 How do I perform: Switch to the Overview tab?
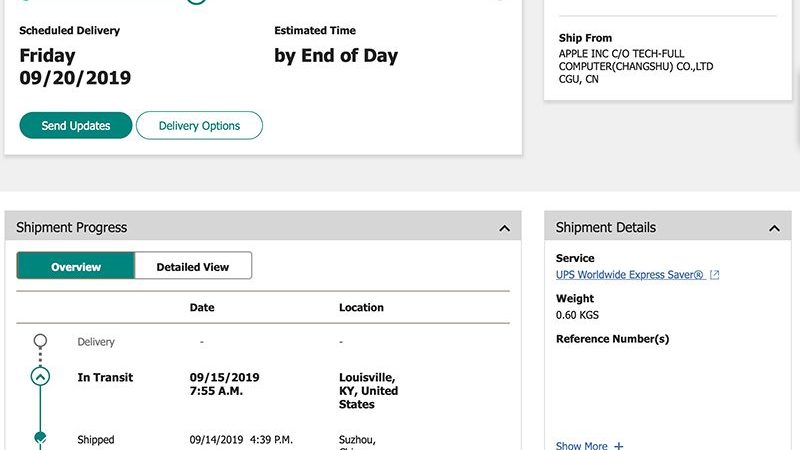click(76, 267)
